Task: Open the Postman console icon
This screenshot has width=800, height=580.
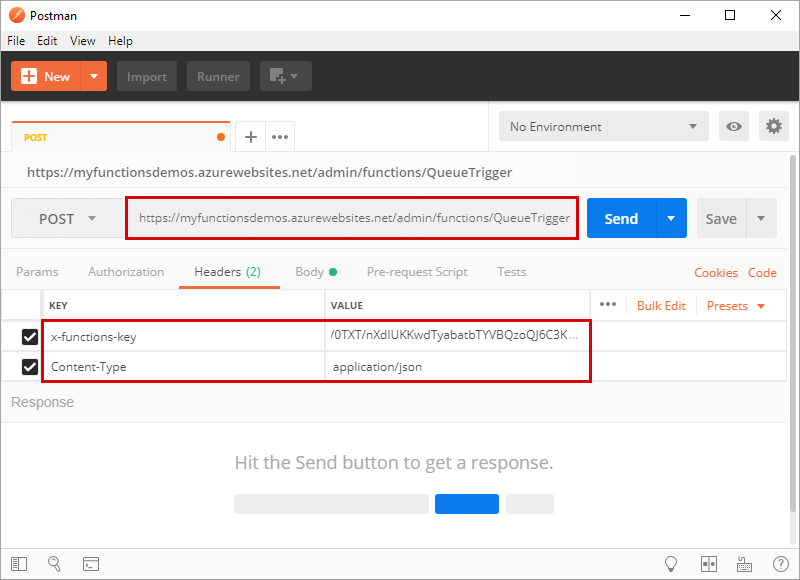Action: coord(91,564)
